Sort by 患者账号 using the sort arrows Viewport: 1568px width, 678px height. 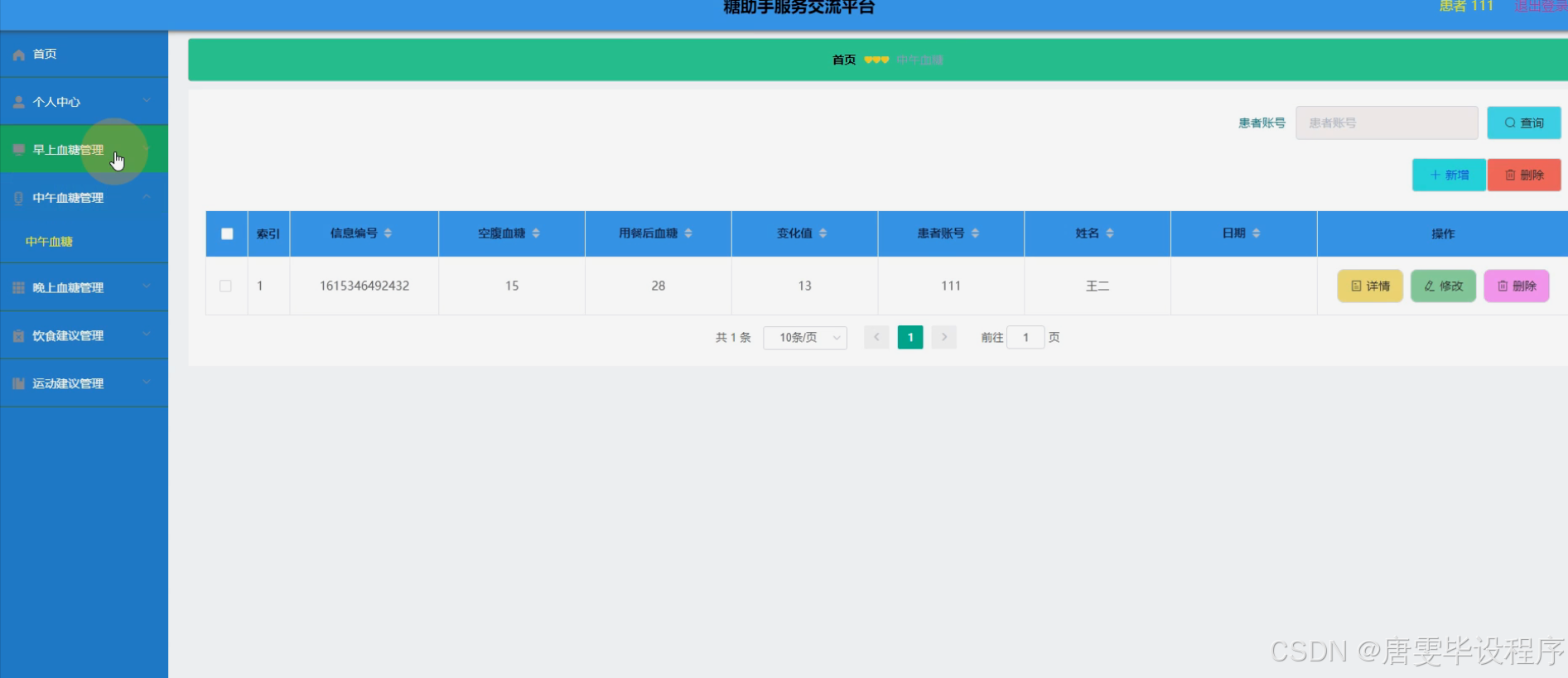click(x=975, y=233)
